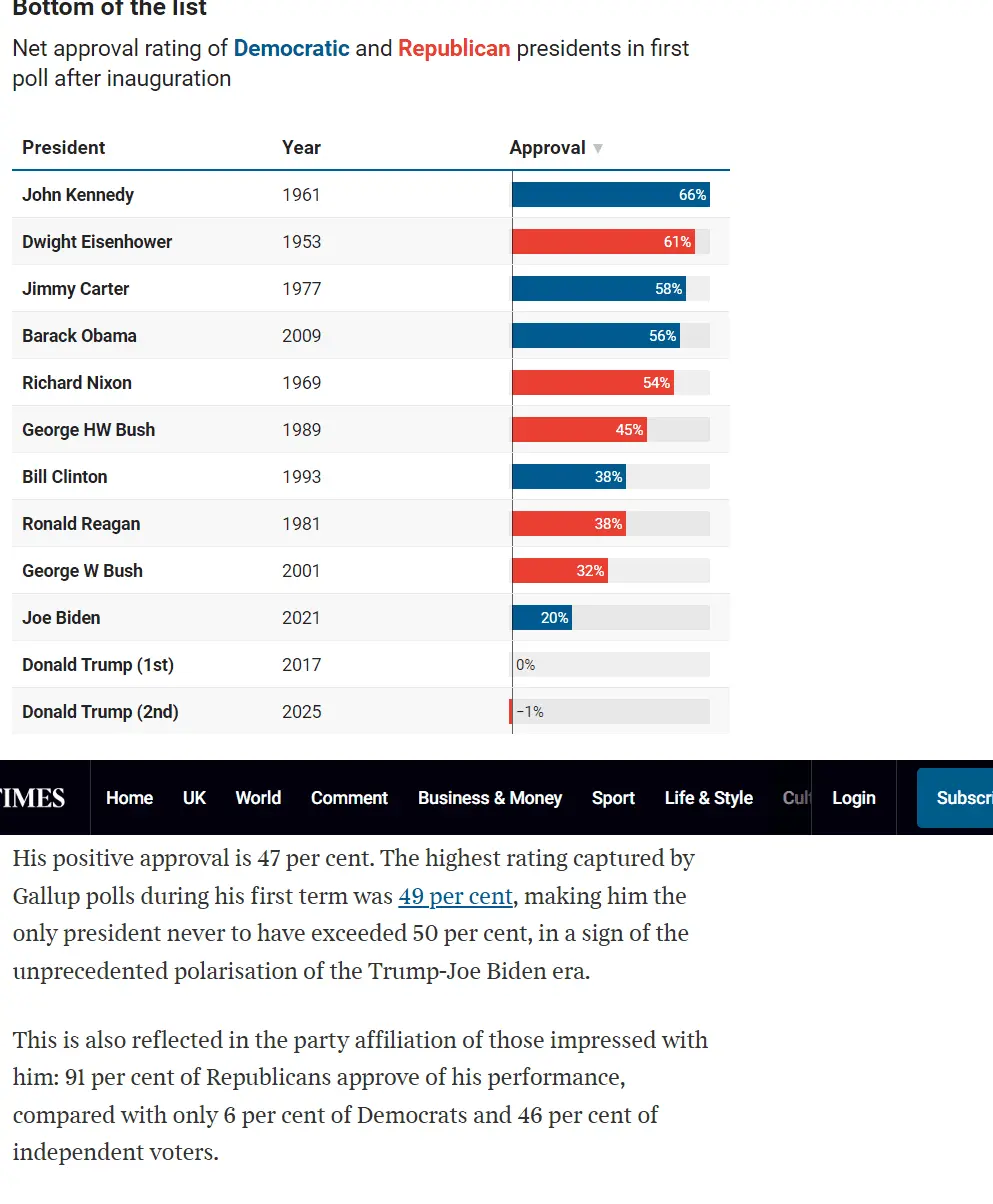
Task: Click the Times logo in navigation bar
Action: 34,798
